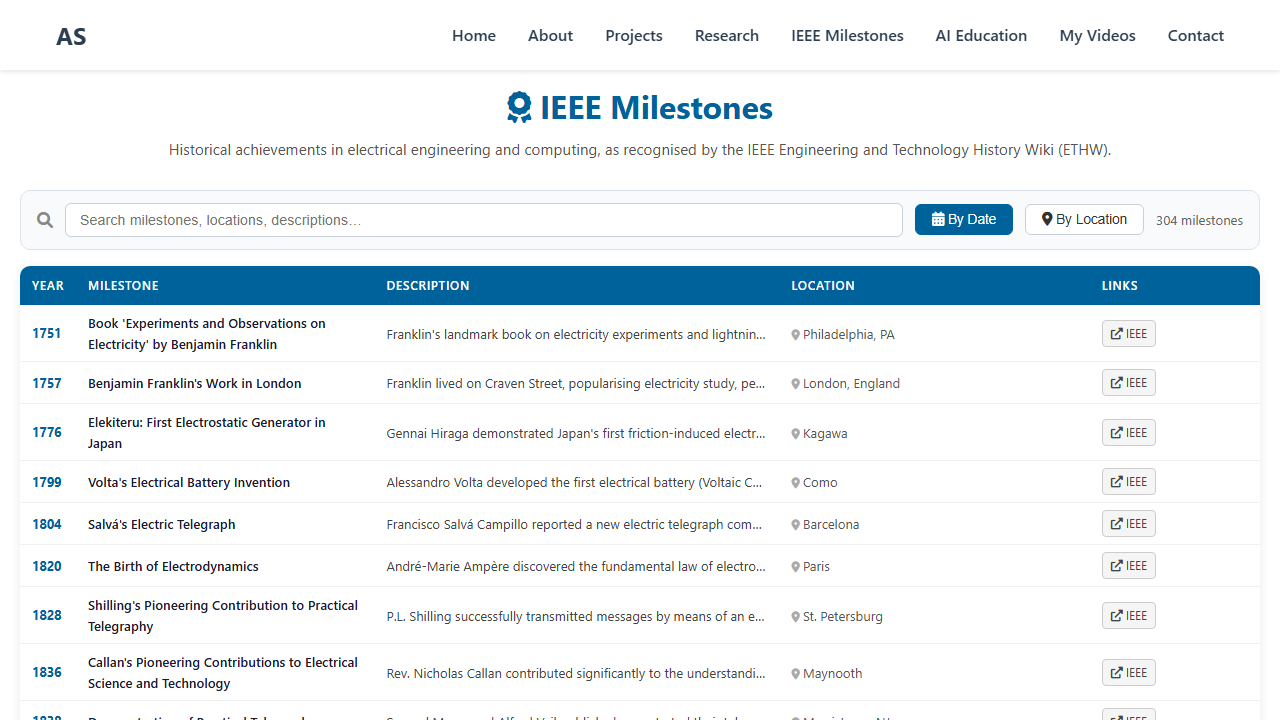Select year 1776 cell

[47, 432]
